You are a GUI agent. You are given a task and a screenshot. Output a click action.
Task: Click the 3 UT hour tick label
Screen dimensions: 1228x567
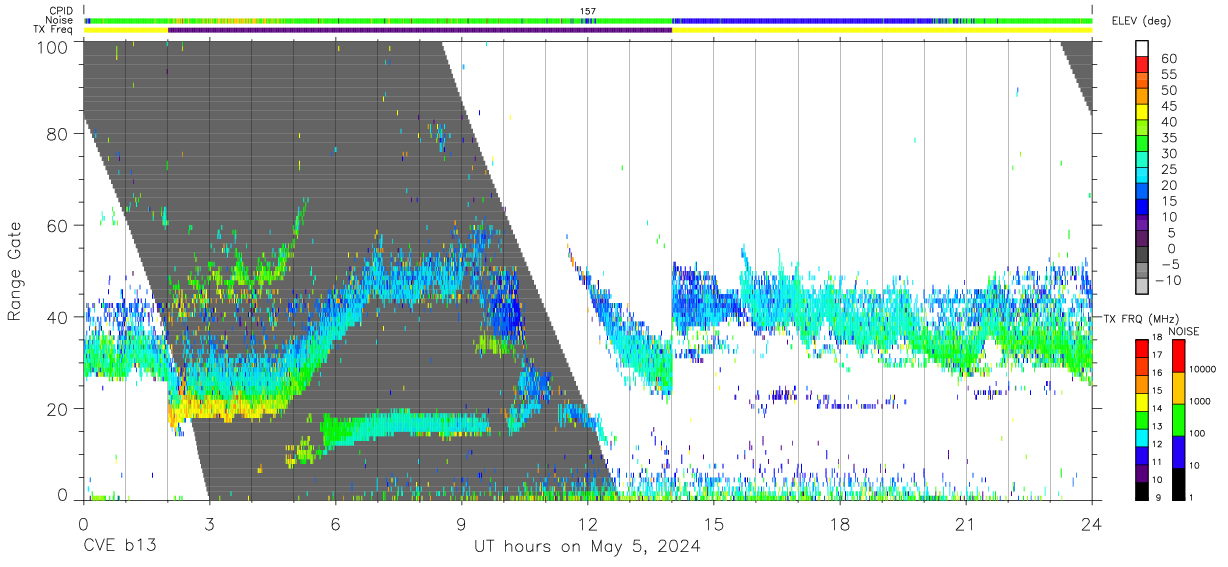[209, 522]
